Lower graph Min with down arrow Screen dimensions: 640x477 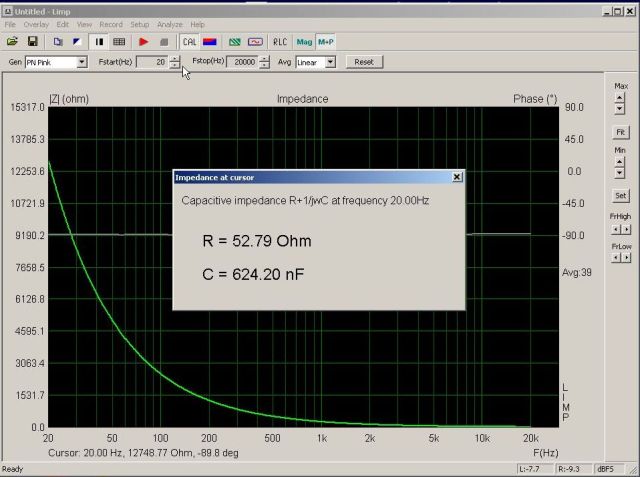(620, 173)
